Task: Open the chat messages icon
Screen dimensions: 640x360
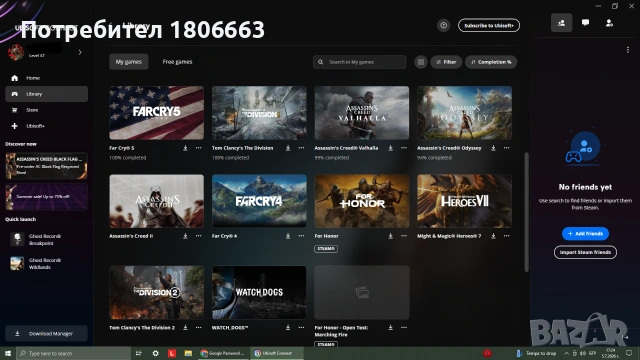Action: [585, 23]
